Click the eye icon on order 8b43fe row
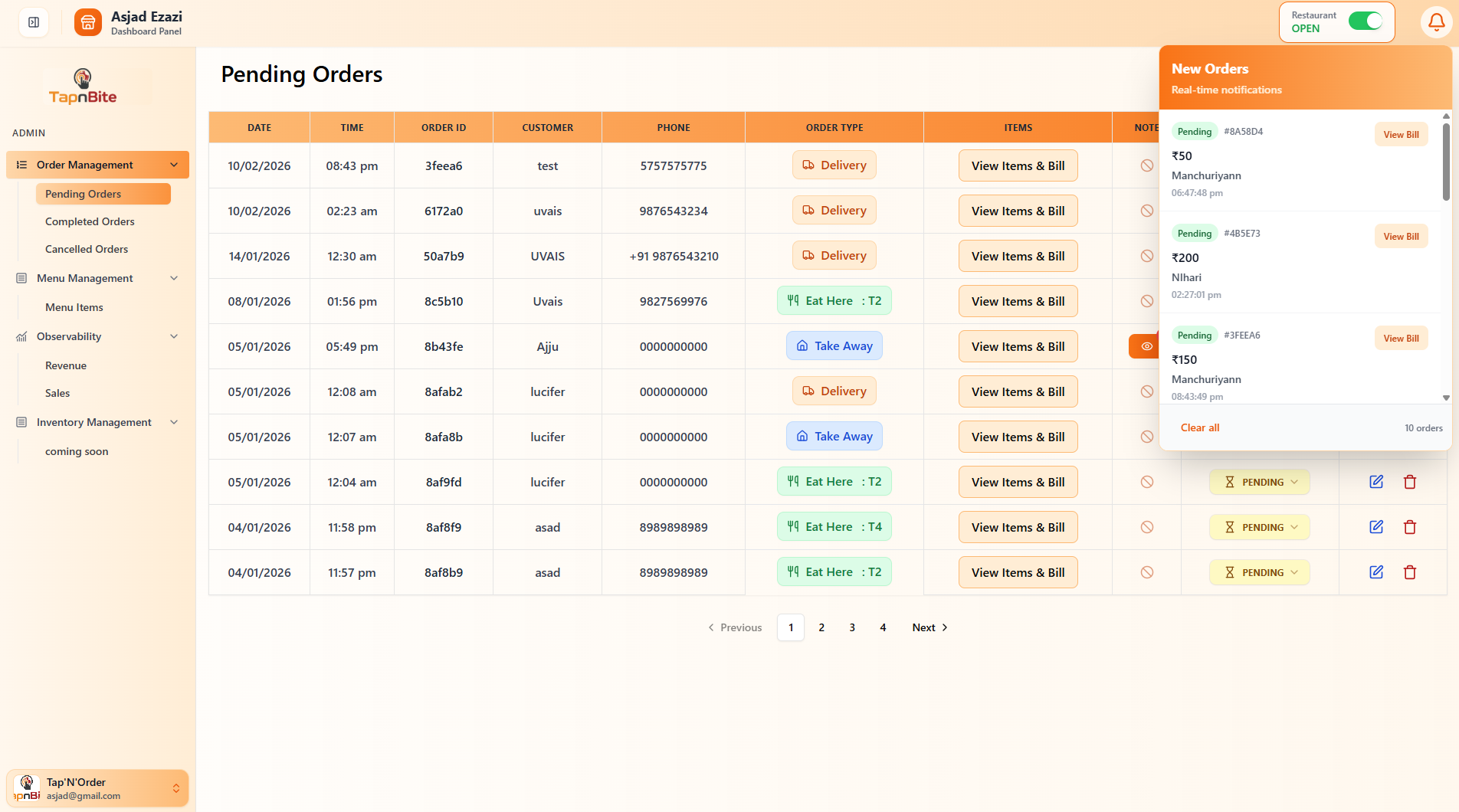The height and width of the screenshot is (812, 1459). pos(1145,346)
